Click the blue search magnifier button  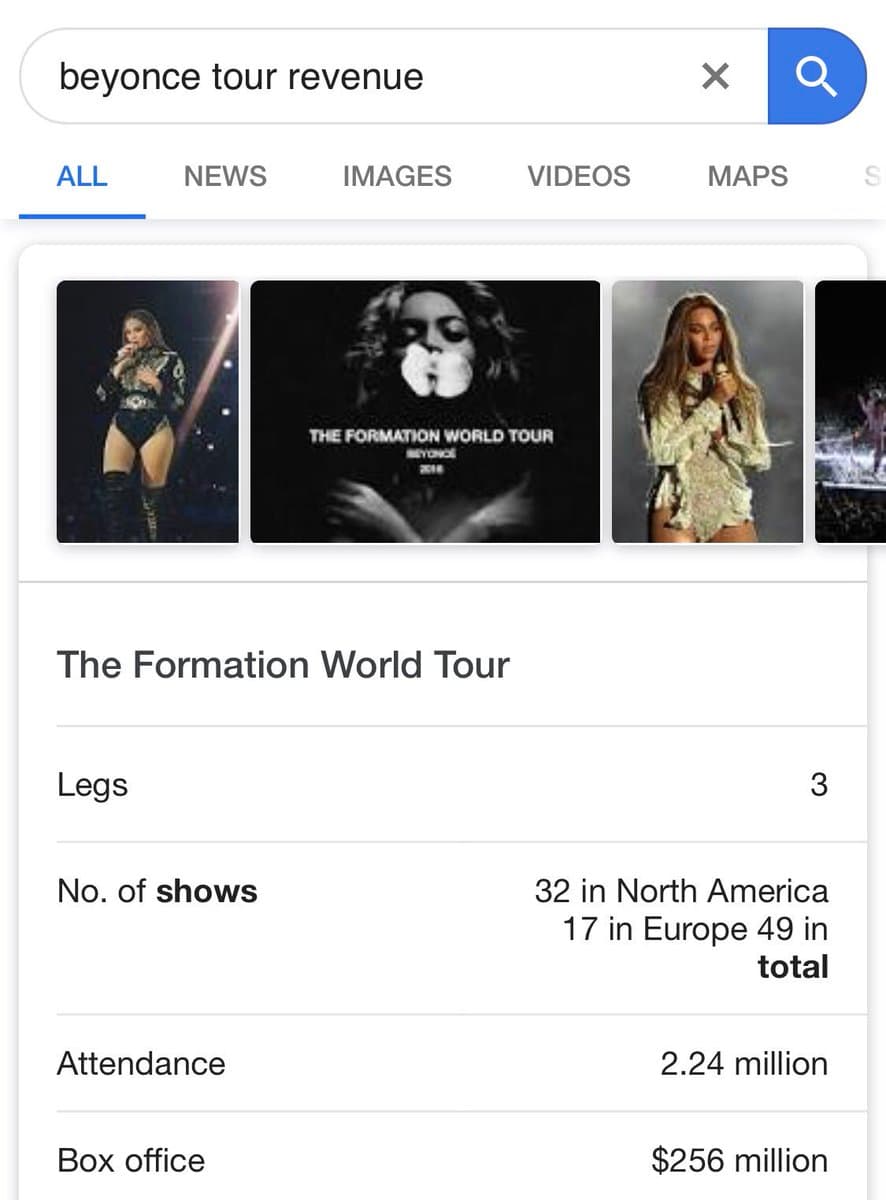[x=815, y=76]
